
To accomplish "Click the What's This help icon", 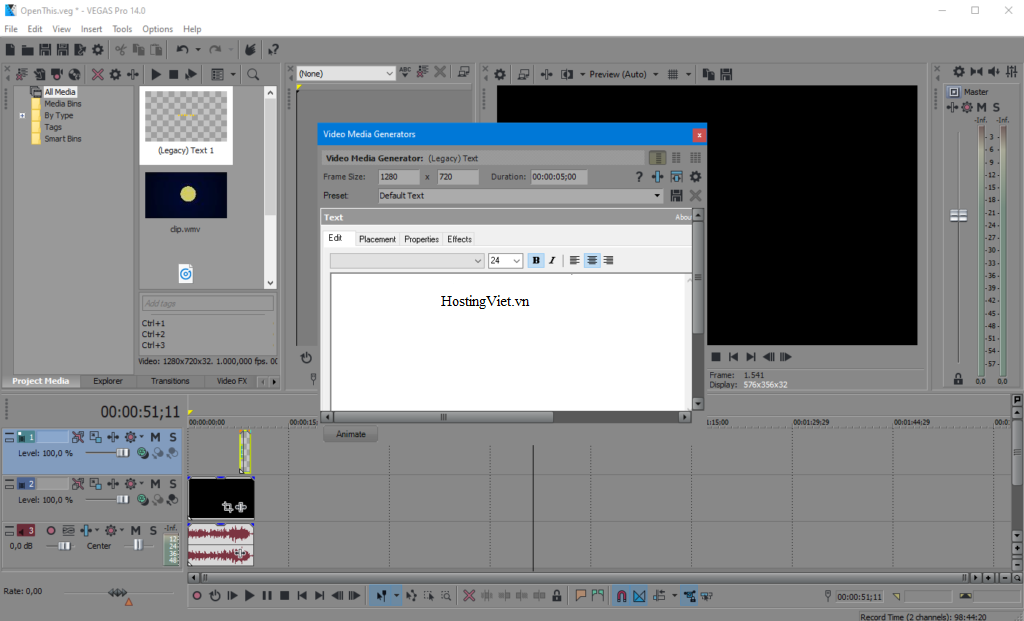I will point(273,50).
